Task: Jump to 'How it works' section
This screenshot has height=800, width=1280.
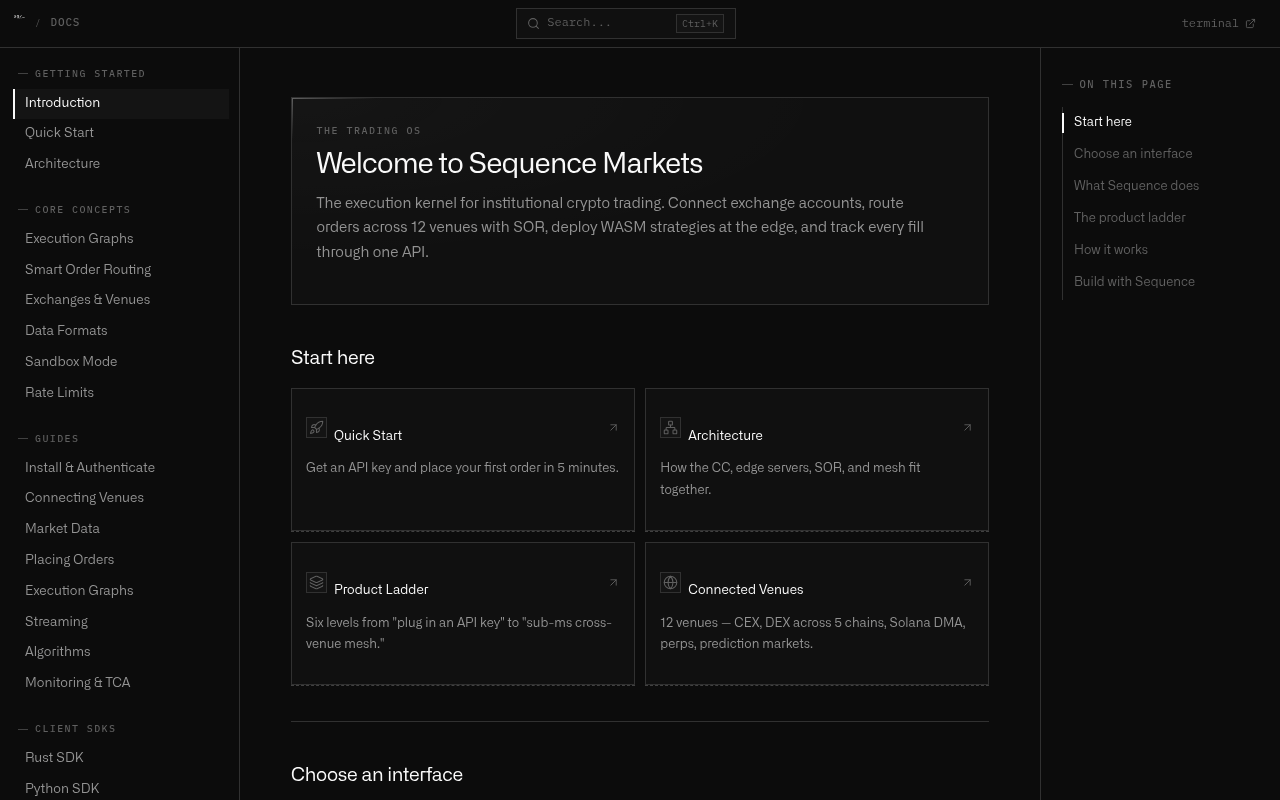Action: (1111, 250)
